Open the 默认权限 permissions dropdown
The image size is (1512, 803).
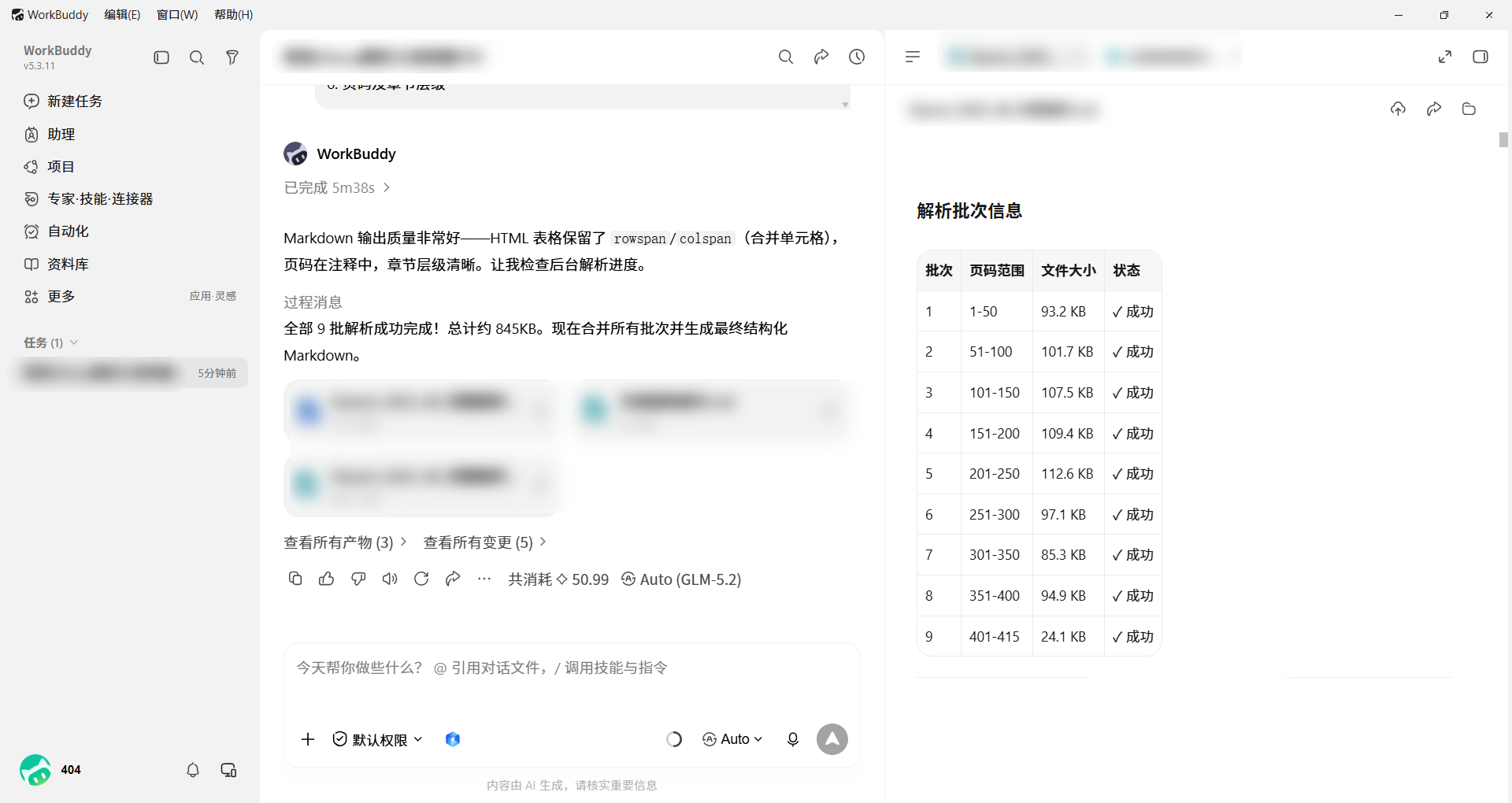378,739
